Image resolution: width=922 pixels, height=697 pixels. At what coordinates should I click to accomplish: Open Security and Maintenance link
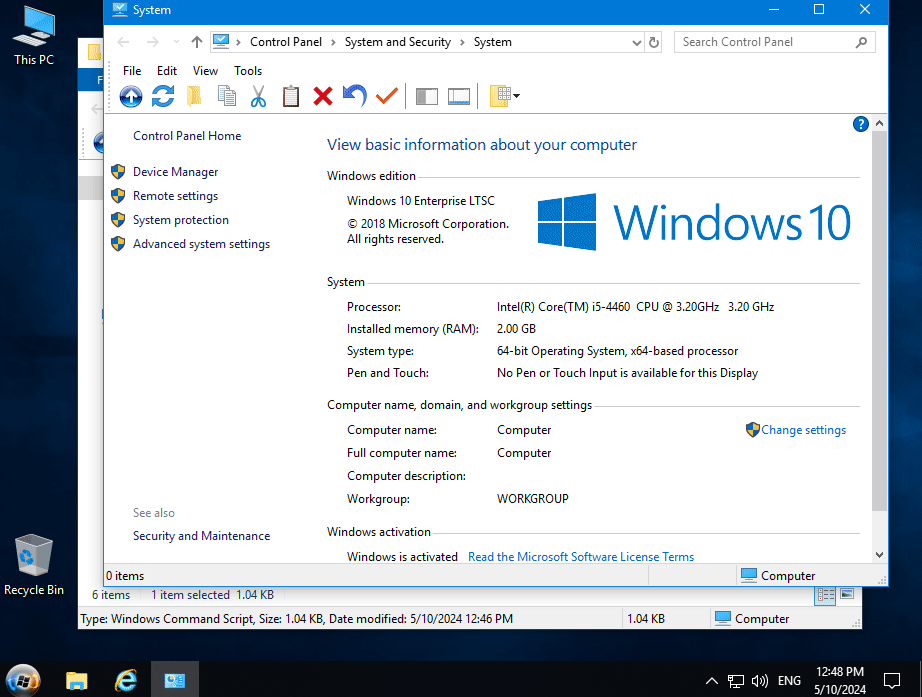point(201,536)
